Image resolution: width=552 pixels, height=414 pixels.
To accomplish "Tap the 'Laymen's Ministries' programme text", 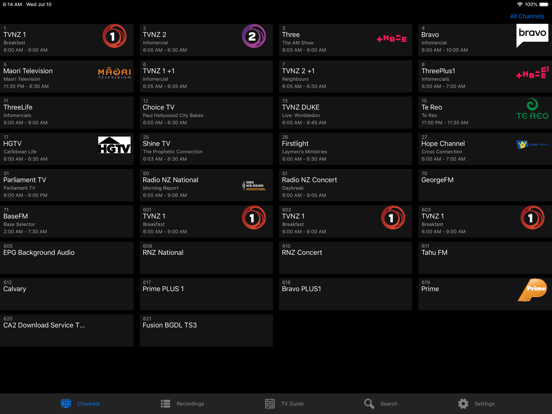I will (304, 152).
